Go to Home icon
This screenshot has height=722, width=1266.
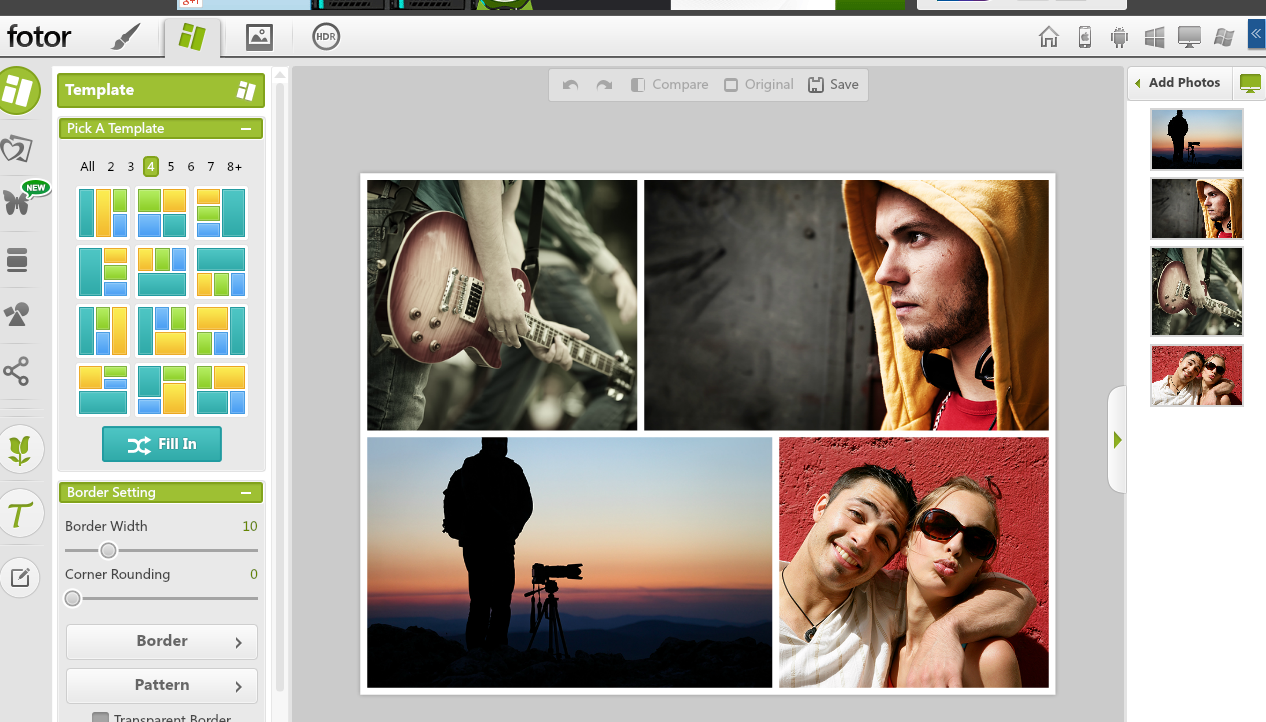pos(1048,38)
